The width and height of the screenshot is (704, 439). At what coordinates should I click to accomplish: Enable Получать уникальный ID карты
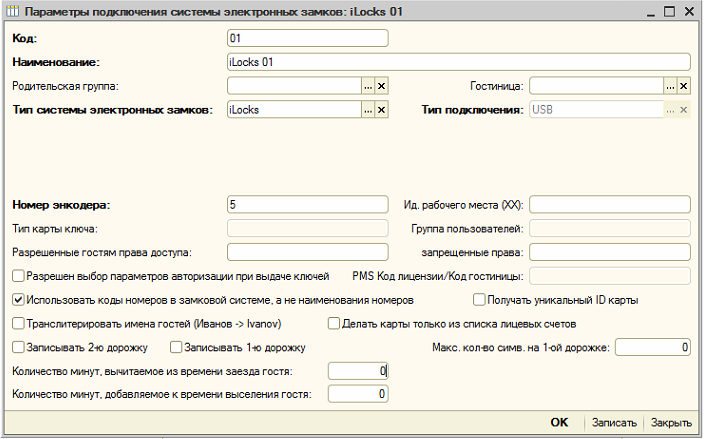[x=479, y=299]
